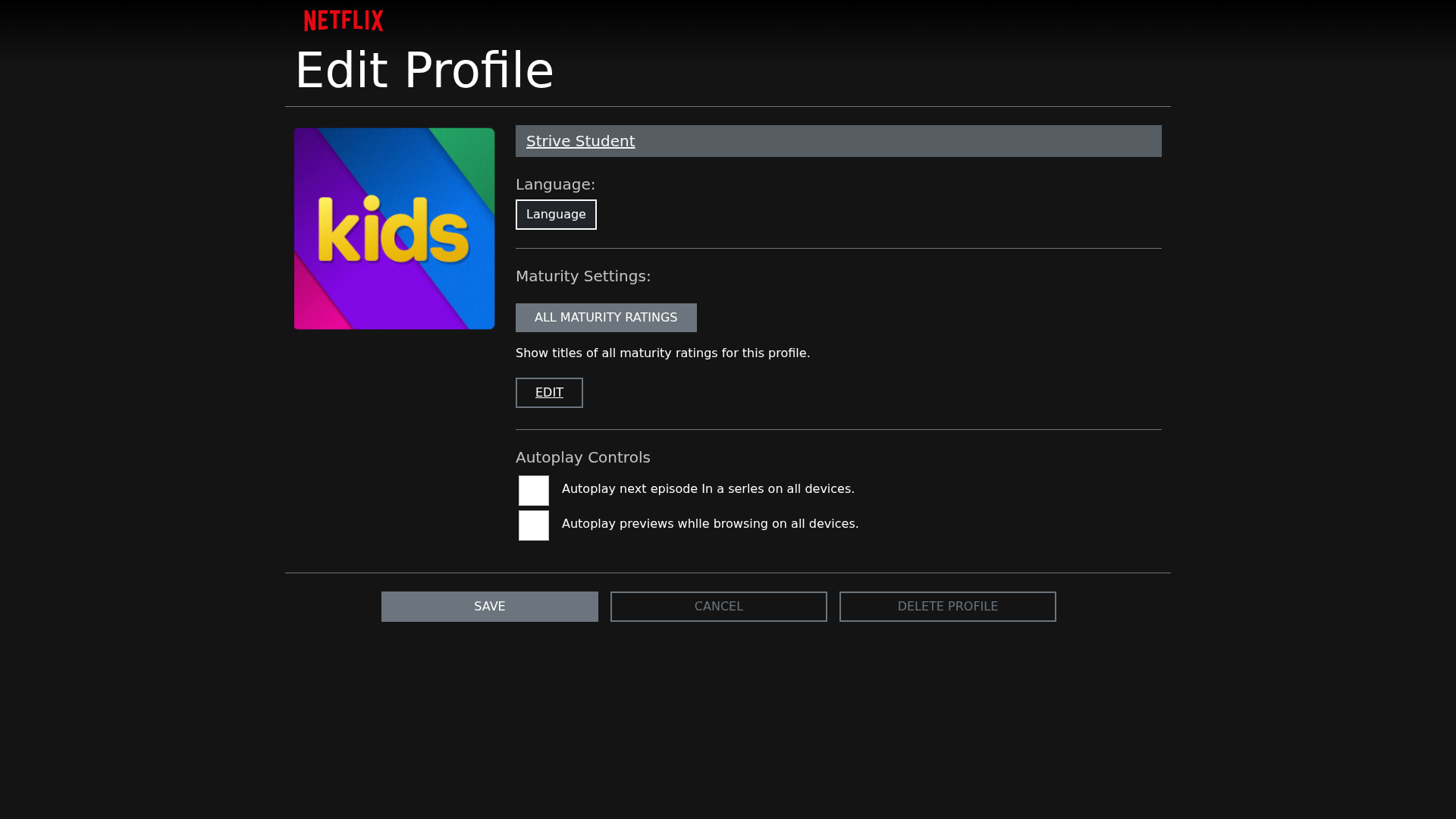Click the 'Language:' label text

coord(555,184)
